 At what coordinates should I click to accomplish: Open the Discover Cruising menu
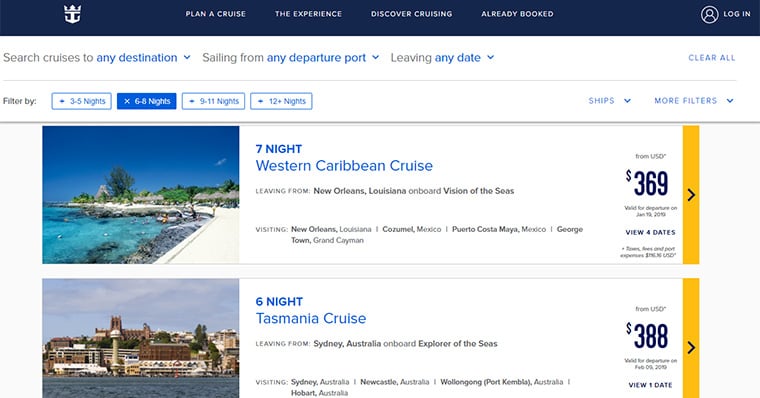point(412,14)
